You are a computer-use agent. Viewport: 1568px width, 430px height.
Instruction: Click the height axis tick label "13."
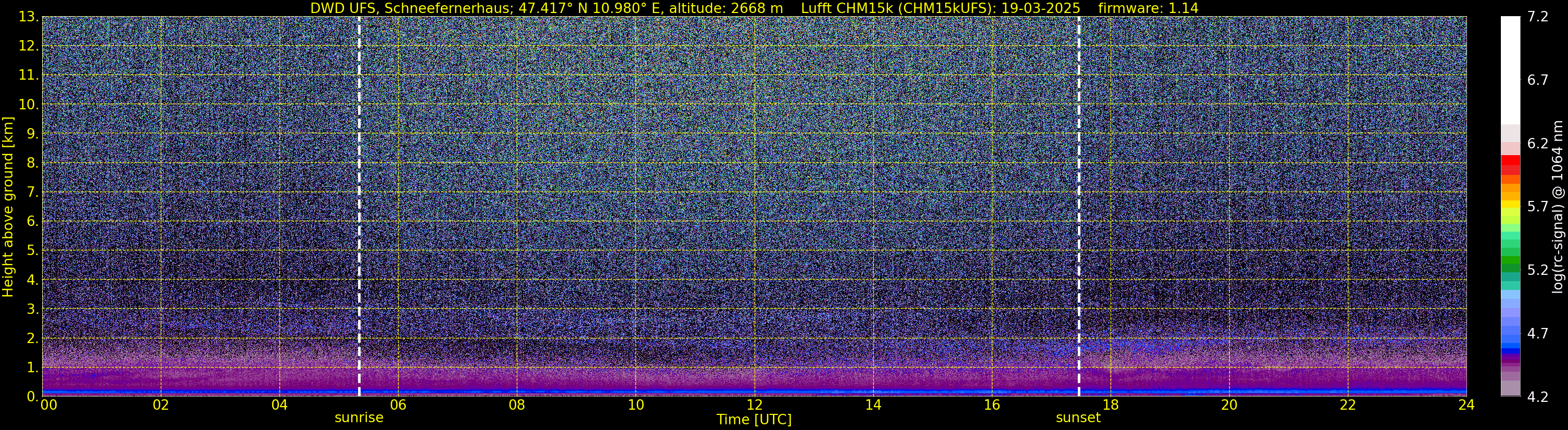[x=29, y=17]
